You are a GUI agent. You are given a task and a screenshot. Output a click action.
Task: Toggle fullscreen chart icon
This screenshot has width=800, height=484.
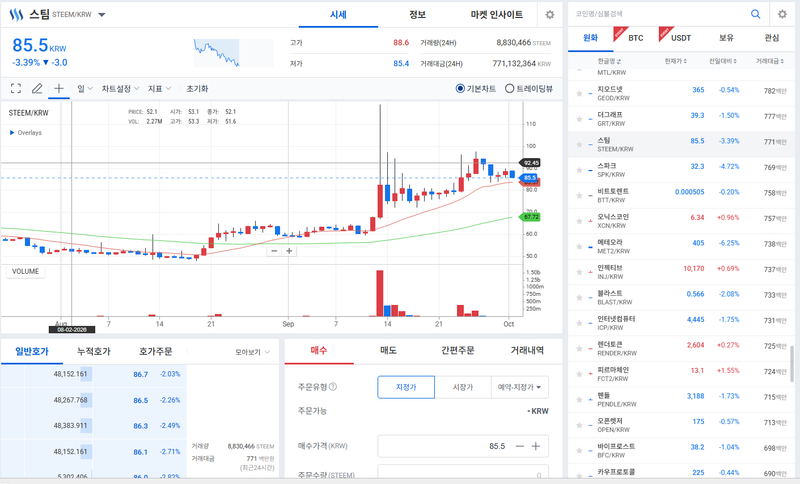pos(16,88)
